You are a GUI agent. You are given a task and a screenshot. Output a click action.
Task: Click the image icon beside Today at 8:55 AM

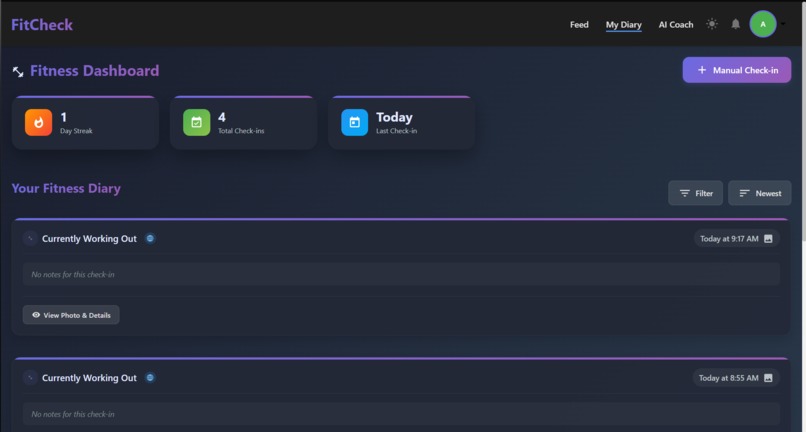(x=768, y=378)
